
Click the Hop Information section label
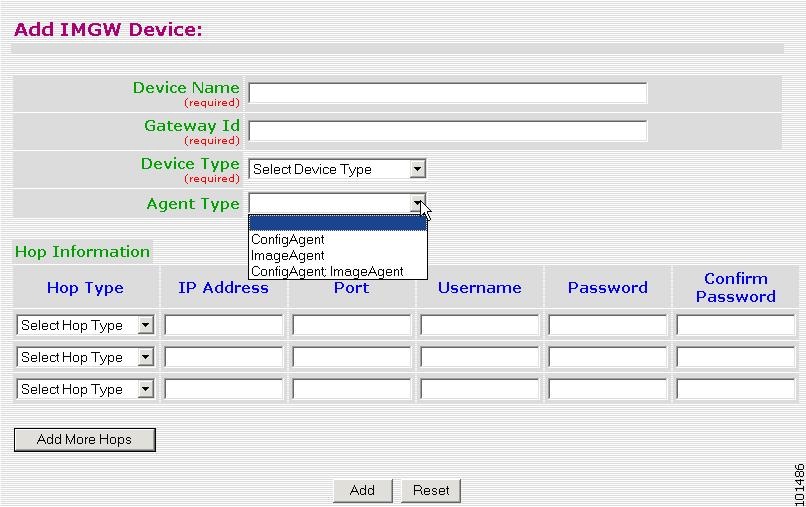(82, 251)
